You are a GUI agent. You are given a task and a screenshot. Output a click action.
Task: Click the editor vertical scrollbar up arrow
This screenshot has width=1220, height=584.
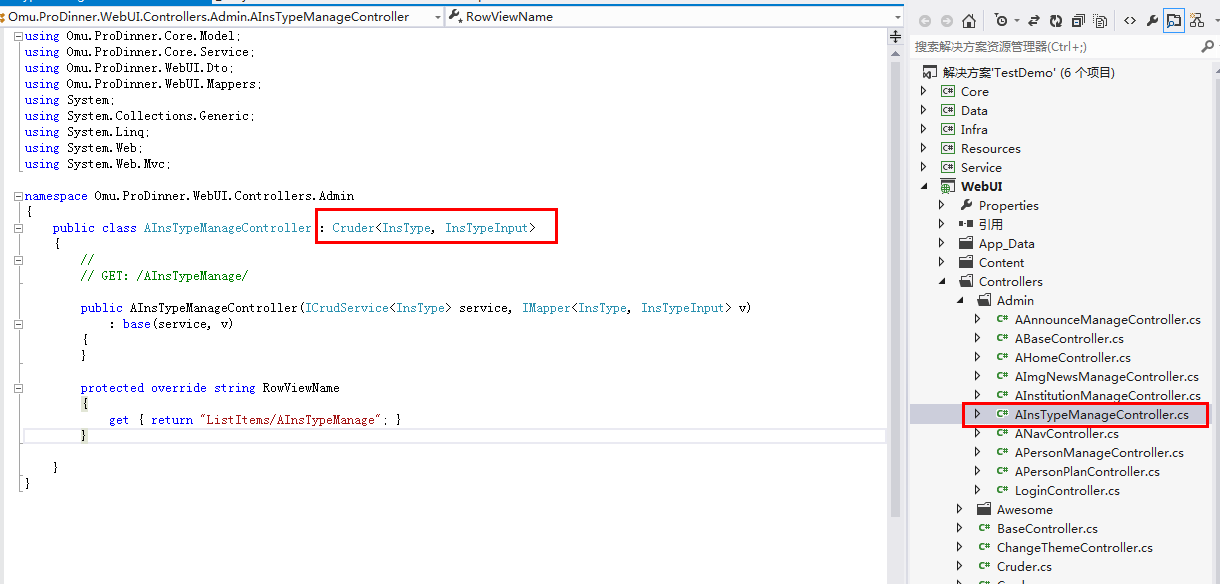pyautogui.click(x=895, y=52)
